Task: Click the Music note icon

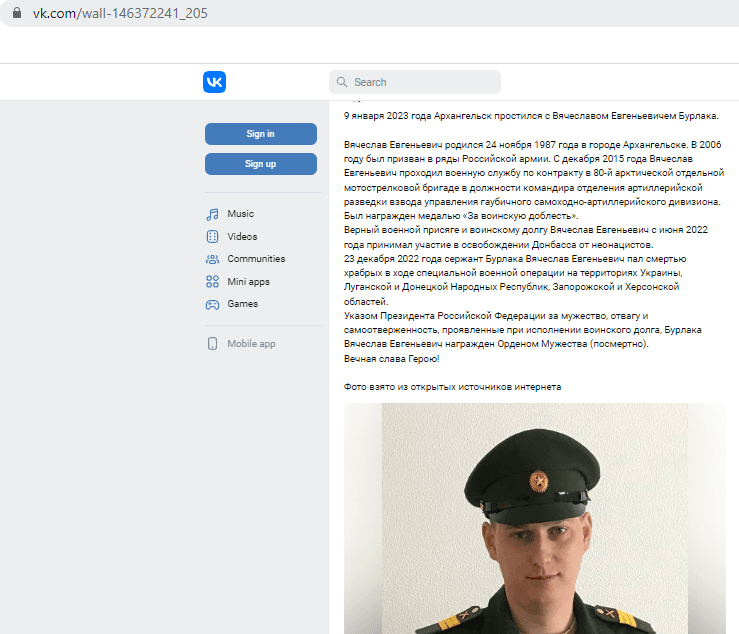Action: (x=213, y=214)
